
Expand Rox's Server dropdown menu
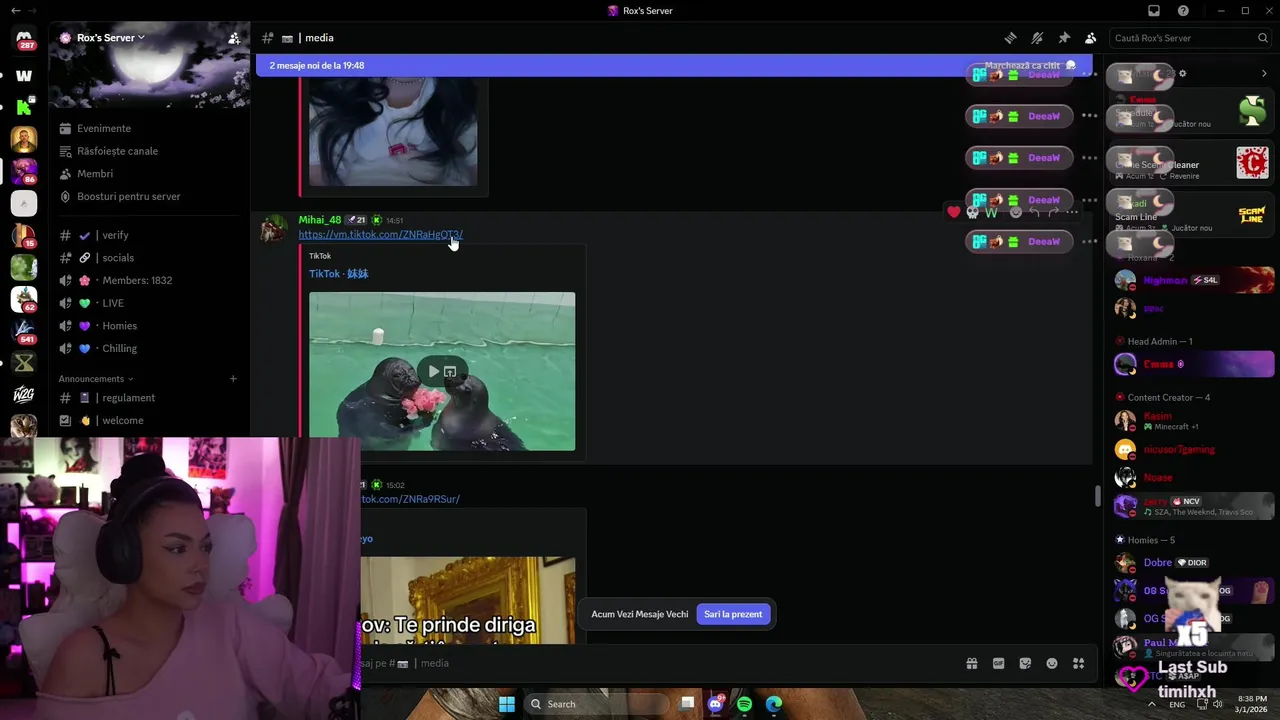pos(110,38)
